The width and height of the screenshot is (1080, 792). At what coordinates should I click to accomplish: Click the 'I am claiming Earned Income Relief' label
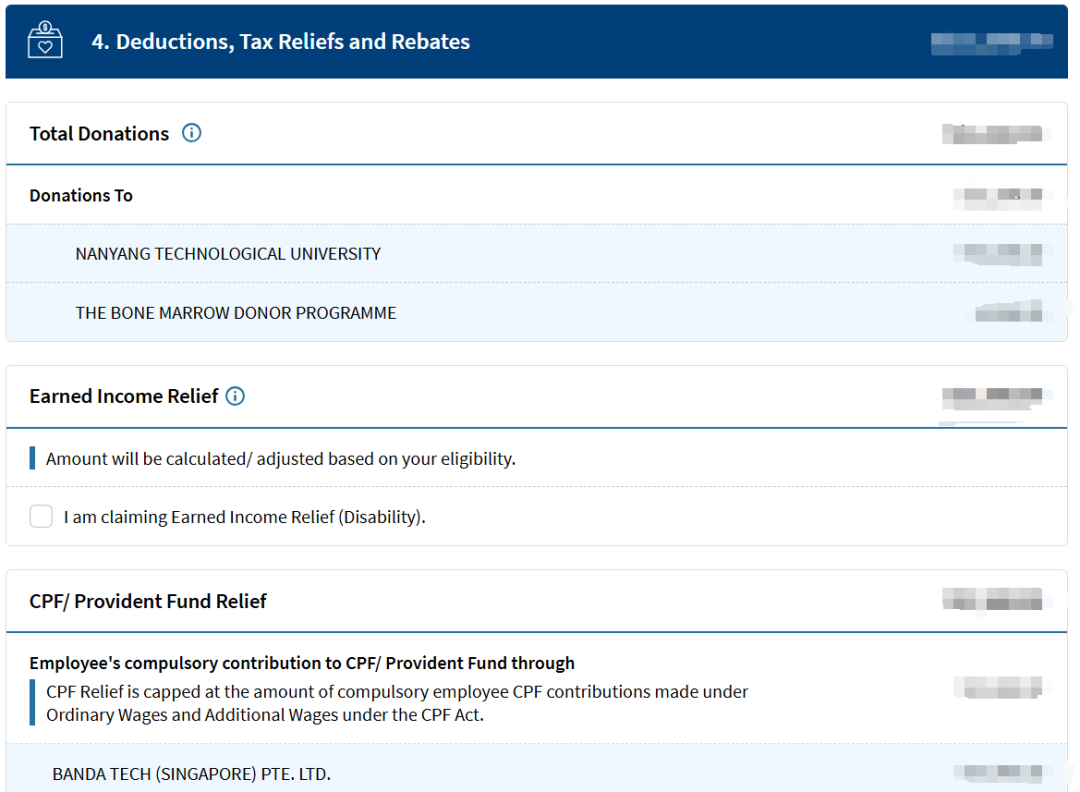point(244,517)
